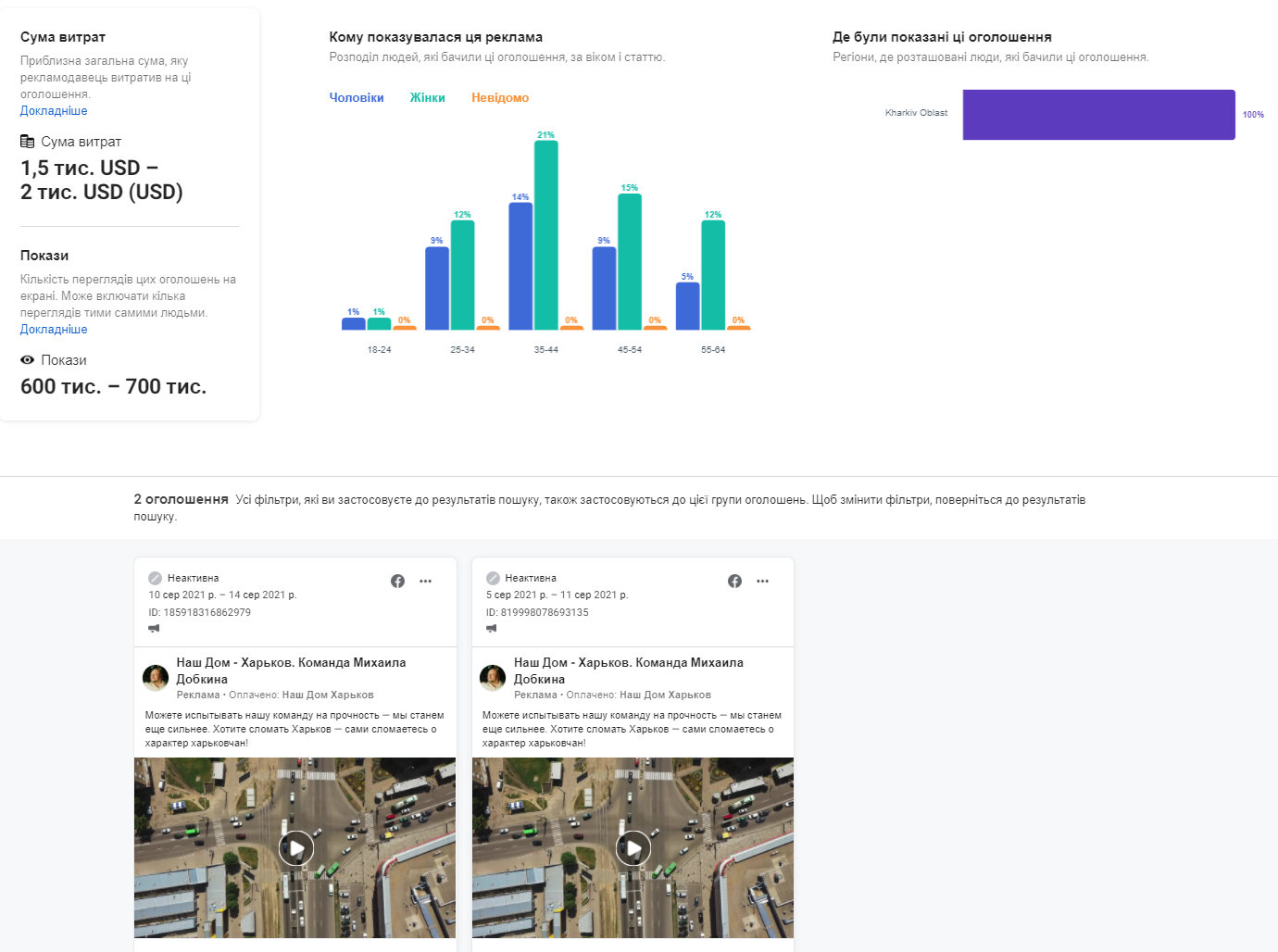Image resolution: width=1278 pixels, height=952 pixels.
Task: Click the Неактивна status icon on first ad
Action: tap(155, 578)
